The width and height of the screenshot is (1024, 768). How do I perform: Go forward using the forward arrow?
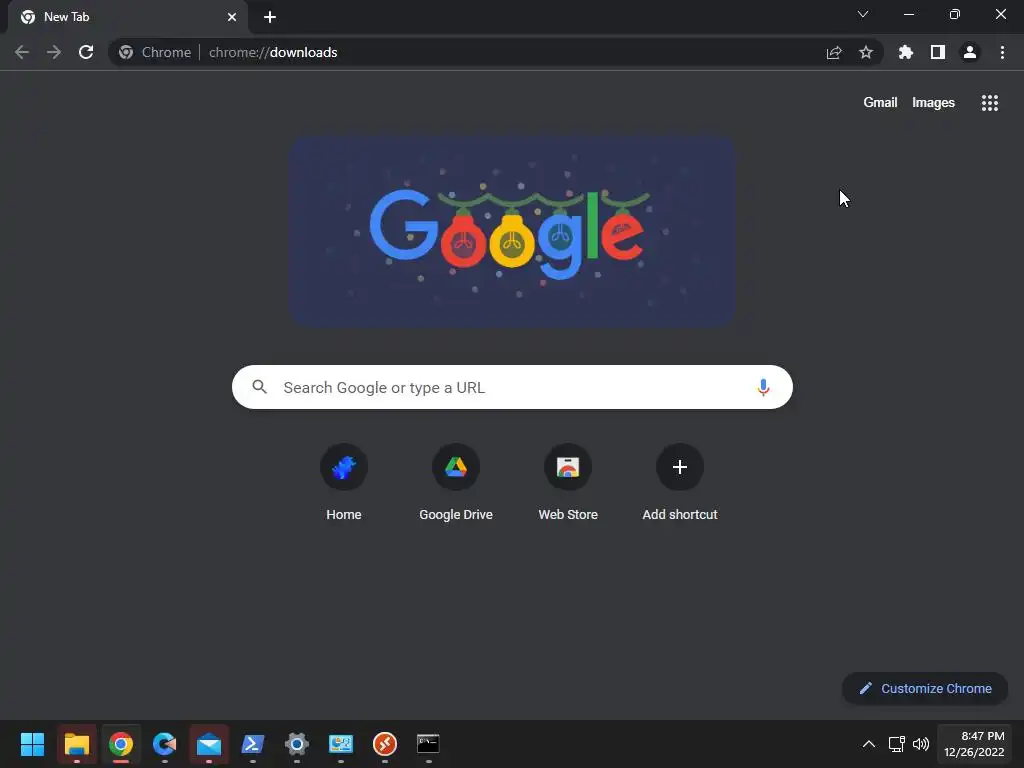[54, 52]
